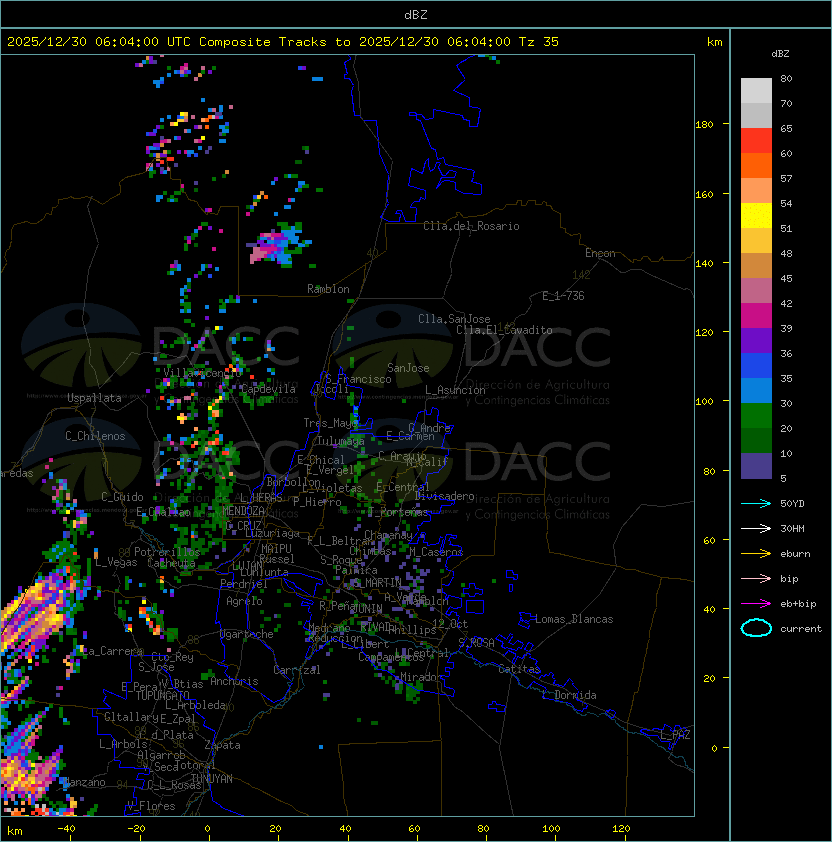The width and height of the screenshot is (832, 842).
Task: Click the cyan 'current' ellipse legend symbol
Action: pos(756,628)
